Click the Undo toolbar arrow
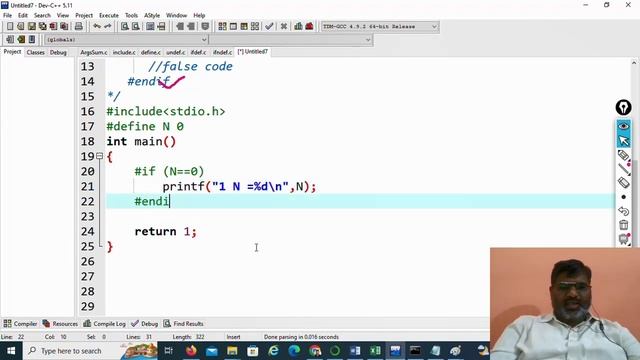 coord(97,27)
